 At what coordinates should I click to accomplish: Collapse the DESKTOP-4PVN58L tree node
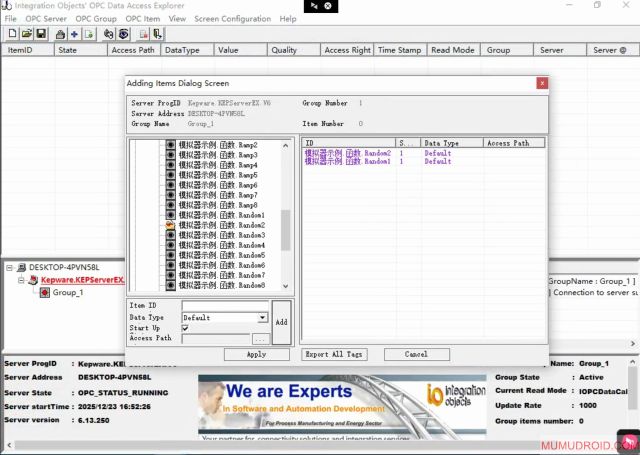[9, 268]
